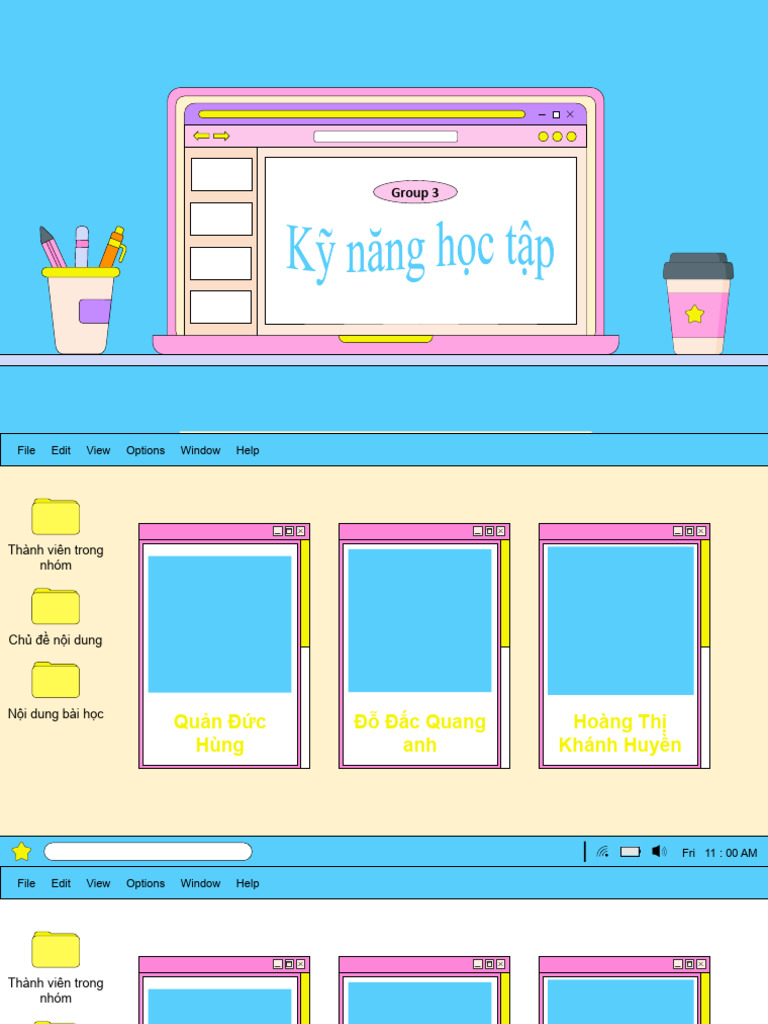Select the second slide thumbnail in laptop sidebar

pyautogui.click(x=221, y=219)
